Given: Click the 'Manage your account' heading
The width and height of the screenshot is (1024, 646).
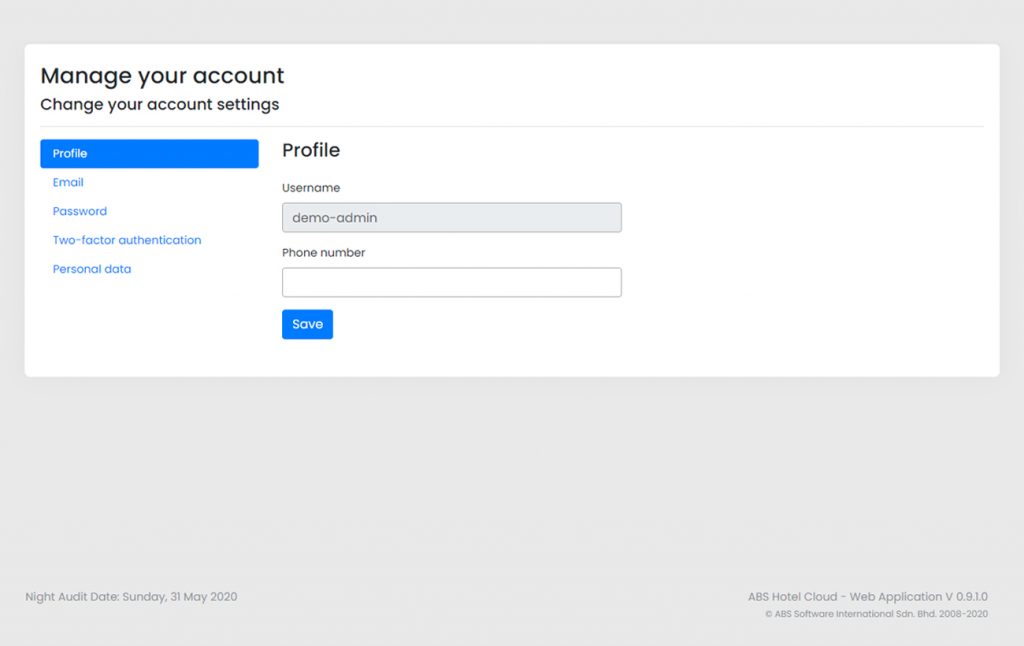Looking at the screenshot, I should click(162, 76).
